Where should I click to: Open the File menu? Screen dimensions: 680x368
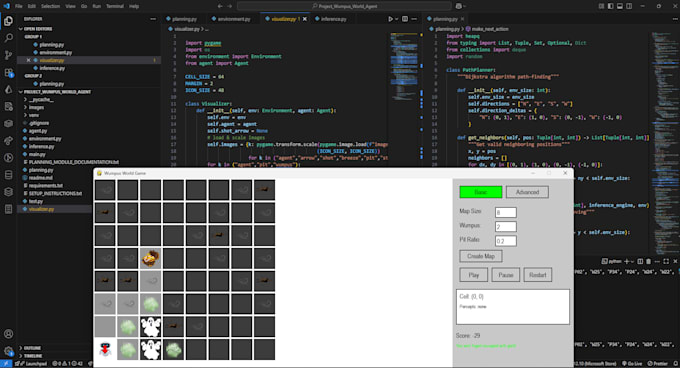point(19,6)
